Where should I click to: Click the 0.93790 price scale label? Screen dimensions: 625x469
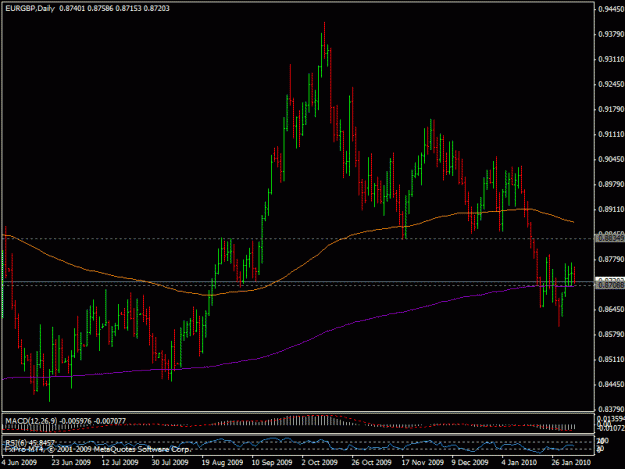[611, 34]
